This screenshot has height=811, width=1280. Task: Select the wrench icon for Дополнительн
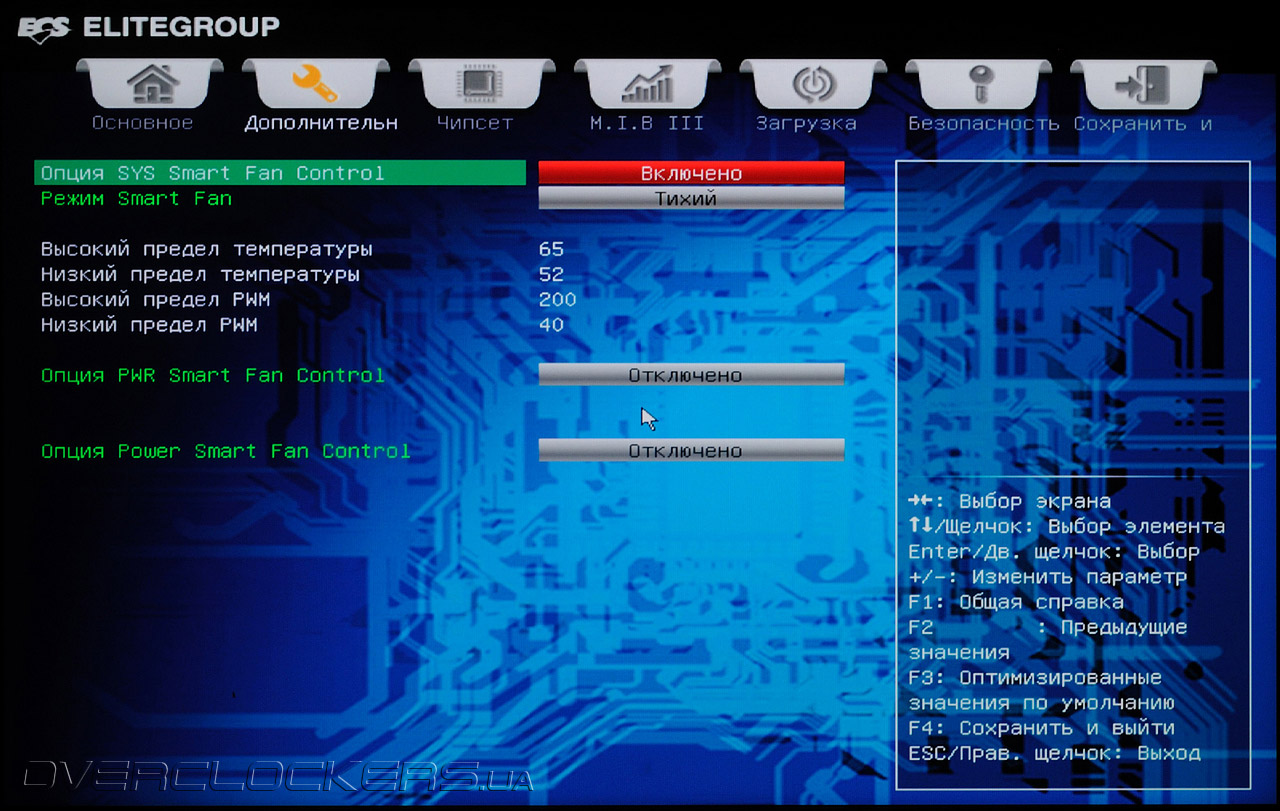[317, 86]
